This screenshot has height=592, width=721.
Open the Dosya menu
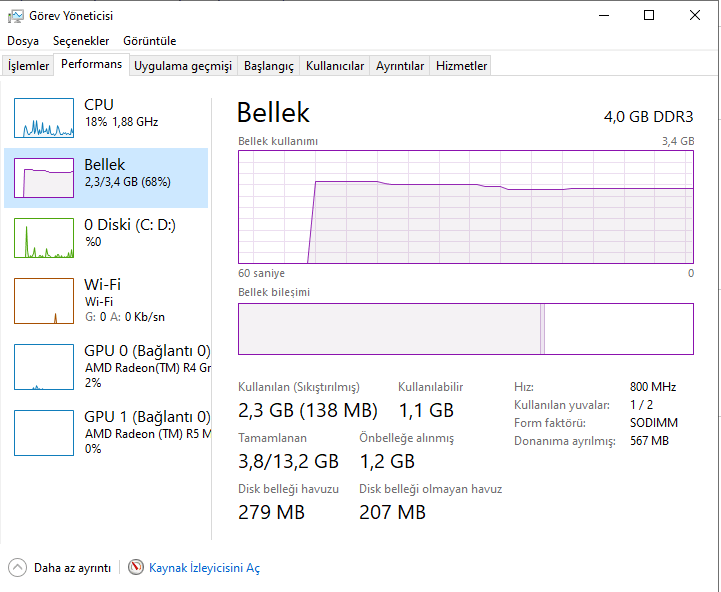(x=23, y=41)
